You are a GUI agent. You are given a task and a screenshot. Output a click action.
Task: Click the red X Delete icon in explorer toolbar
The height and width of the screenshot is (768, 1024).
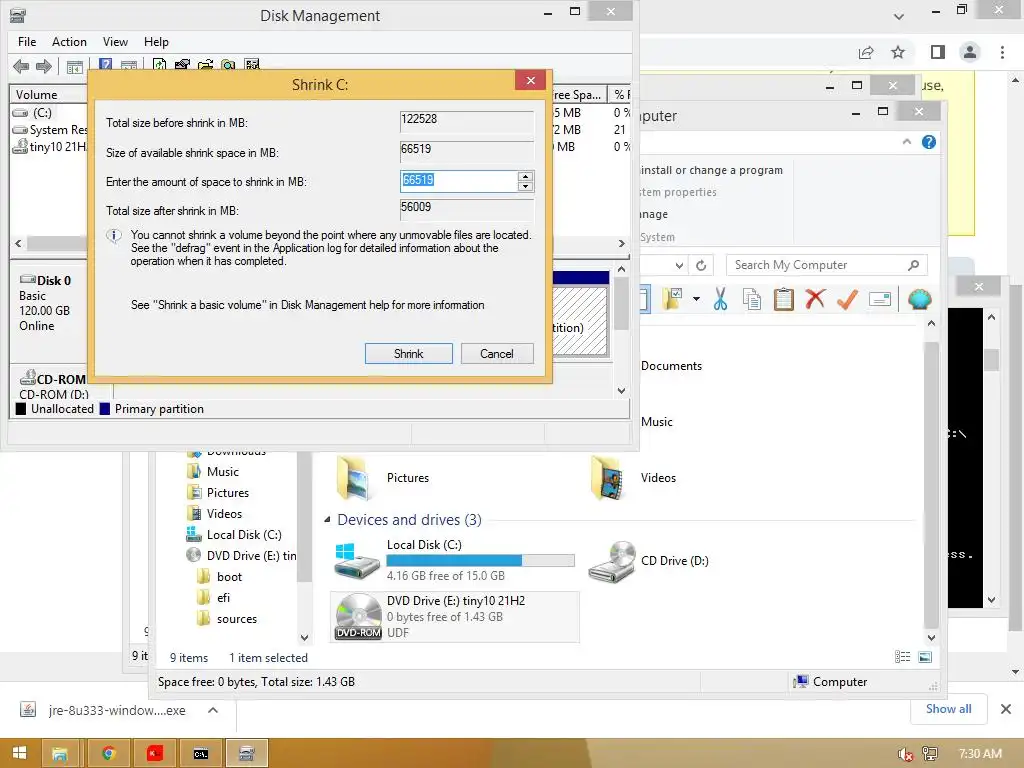(815, 299)
